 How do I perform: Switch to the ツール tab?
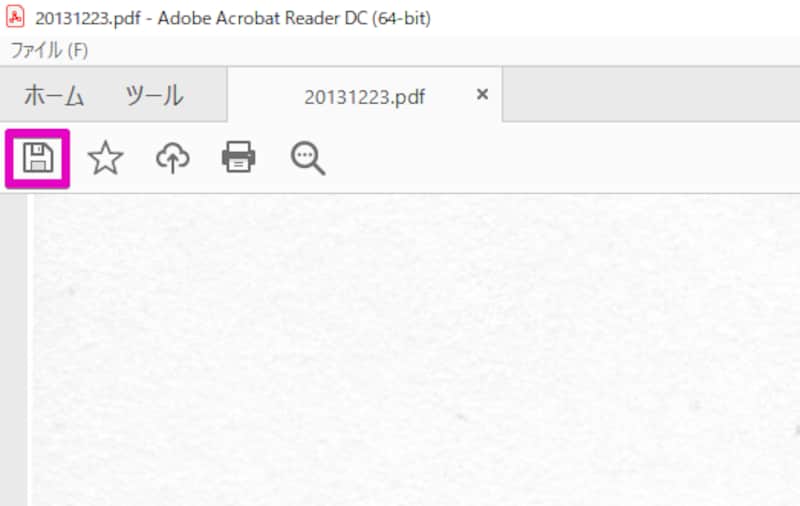pyautogui.click(x=154, y=95)
